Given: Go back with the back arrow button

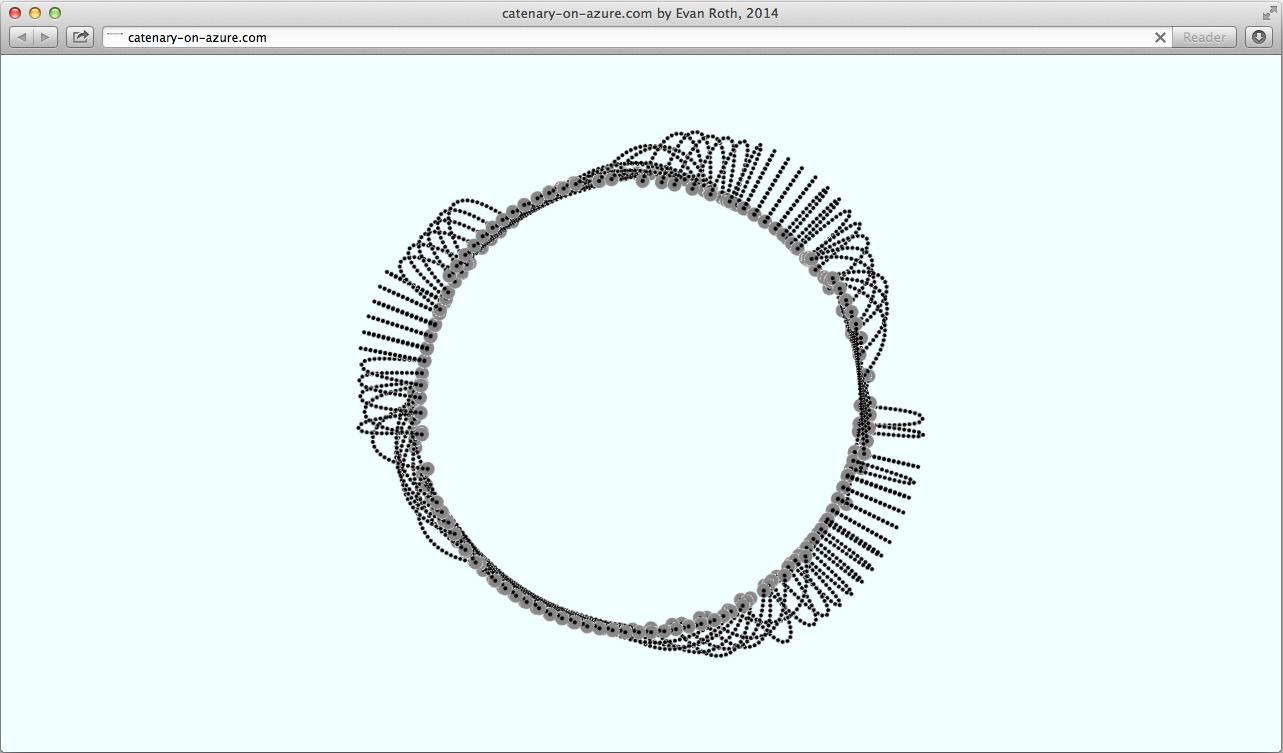Looking at the screenshot, I should (21, 37).
